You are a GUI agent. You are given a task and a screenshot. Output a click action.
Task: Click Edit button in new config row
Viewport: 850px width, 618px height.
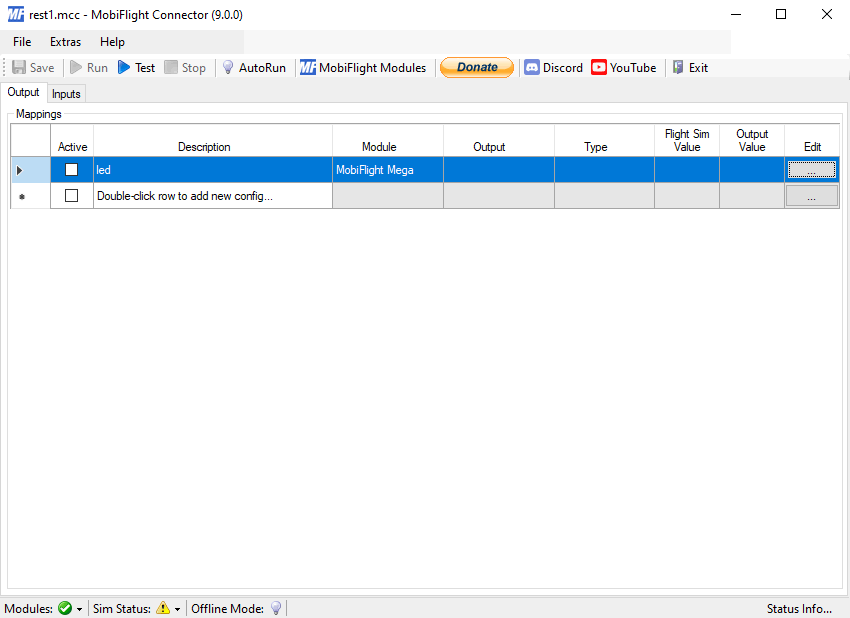click(x=812, y=196)
